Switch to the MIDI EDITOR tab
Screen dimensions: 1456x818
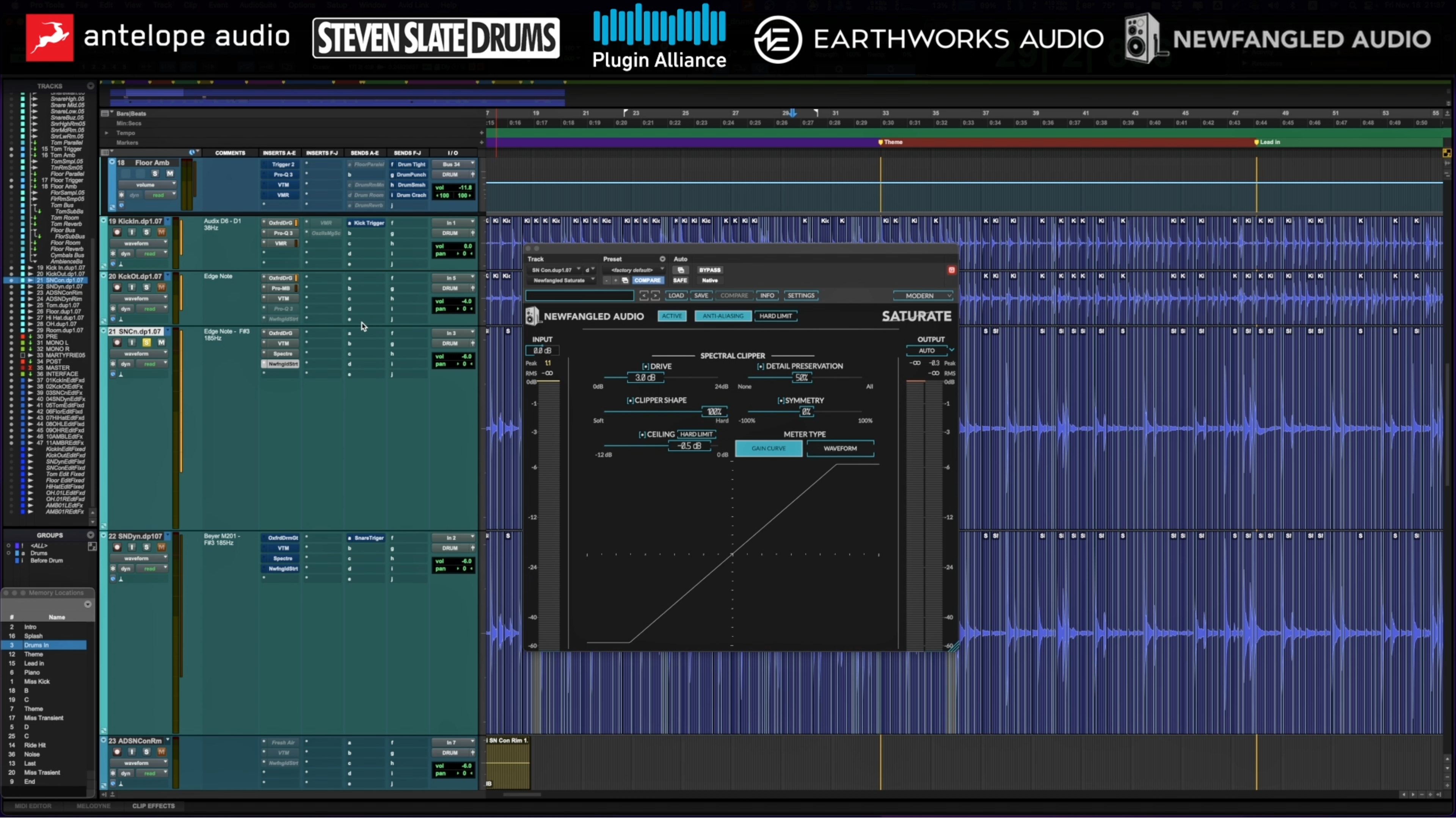pyautogui.click(x=33, y=806)
